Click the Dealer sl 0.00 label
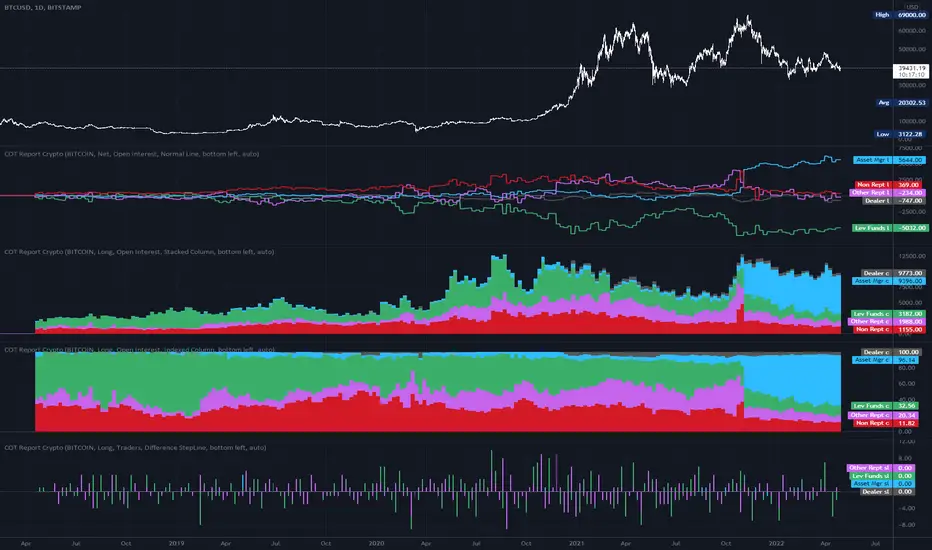 pos(887,492)
